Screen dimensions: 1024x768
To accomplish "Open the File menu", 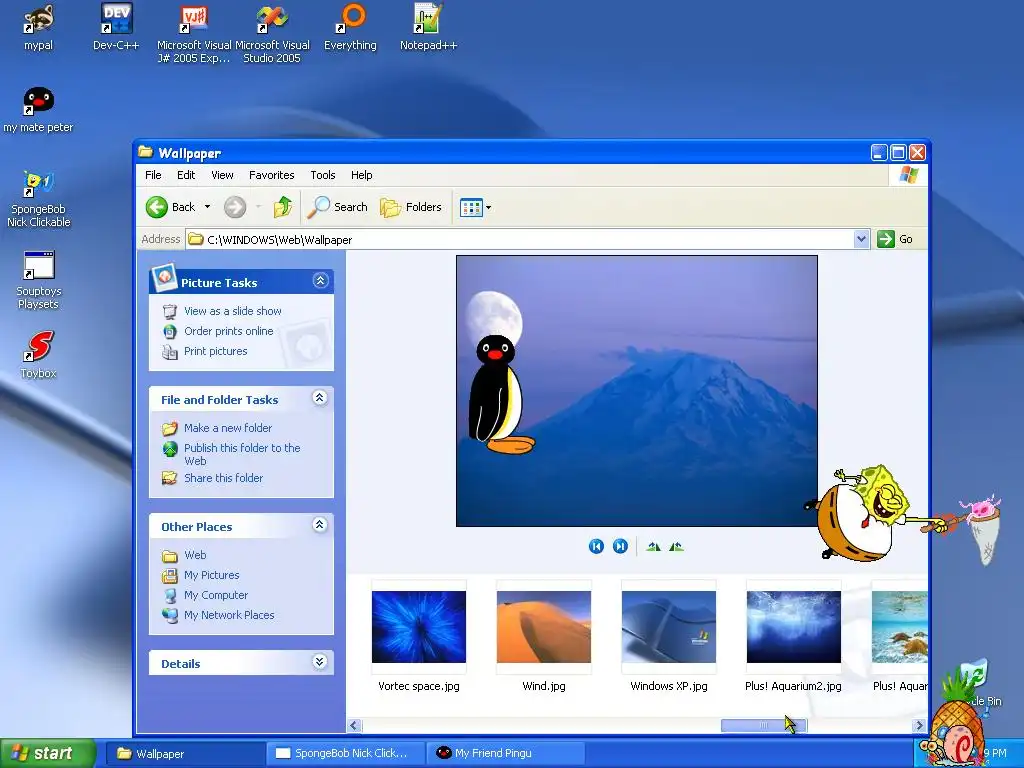I will click(153, 175).
